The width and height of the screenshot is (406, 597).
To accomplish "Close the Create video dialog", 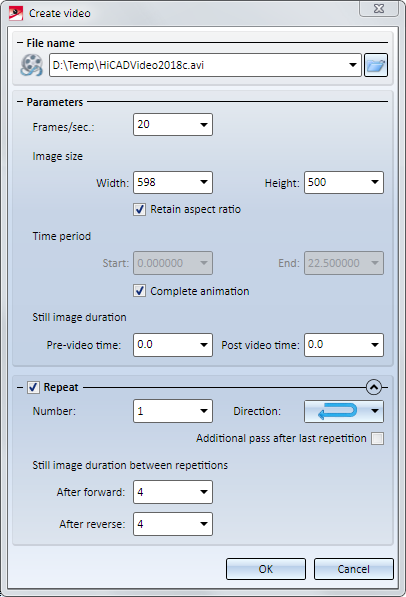I will point(379,9).
